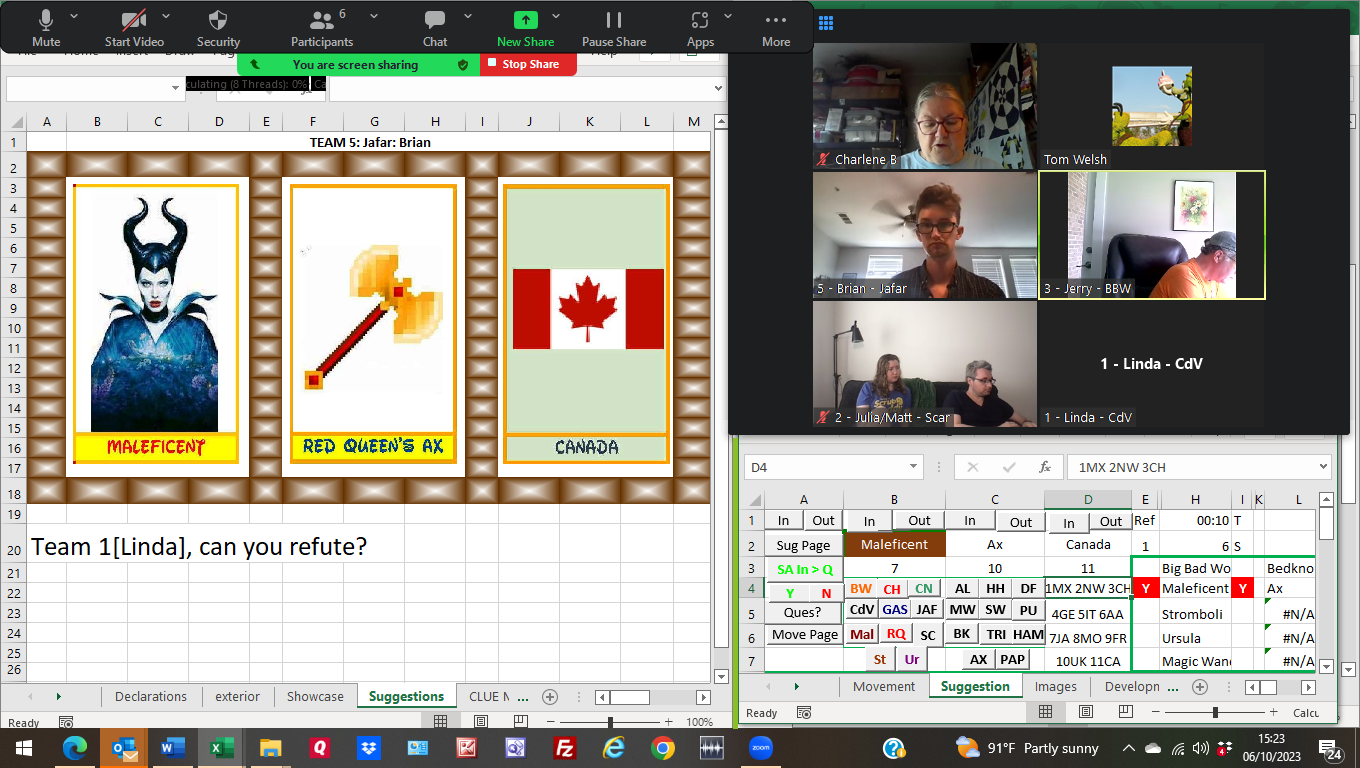Add a new sheet in the right workbook

1200,686
